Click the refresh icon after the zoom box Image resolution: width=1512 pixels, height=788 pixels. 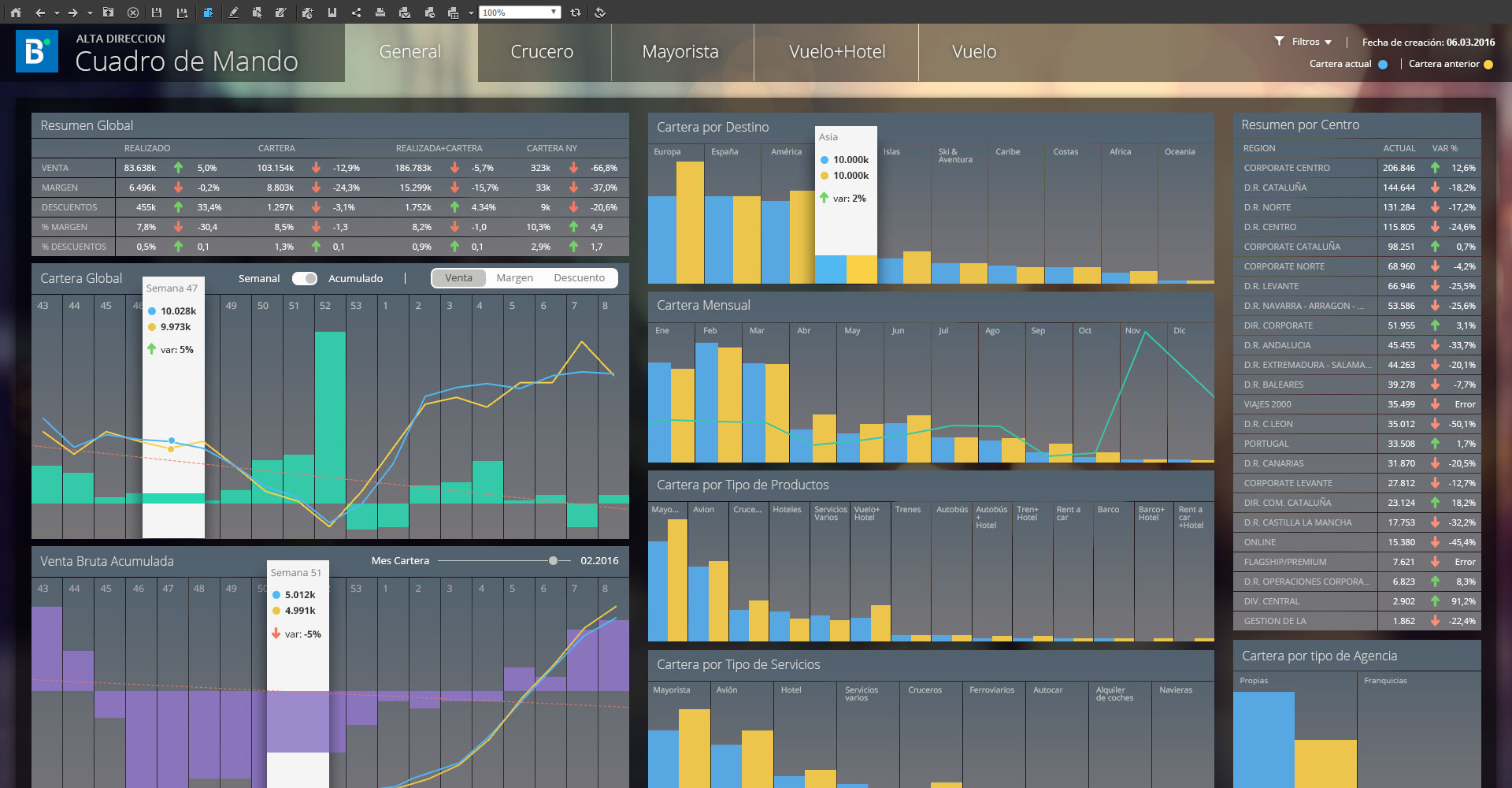[576, 13]
